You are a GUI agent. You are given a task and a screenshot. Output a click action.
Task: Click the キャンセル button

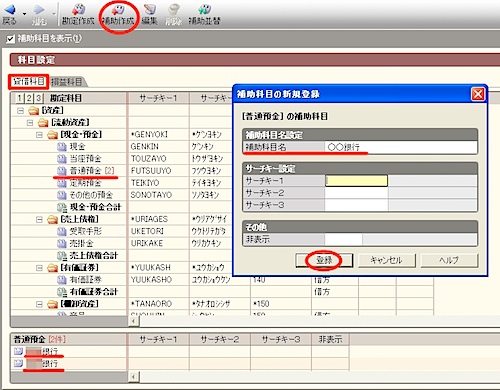(x=387, y=260)
